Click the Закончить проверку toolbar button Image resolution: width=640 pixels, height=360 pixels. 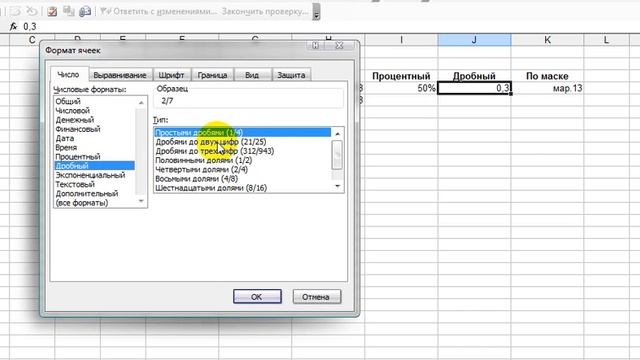[265, 11]
